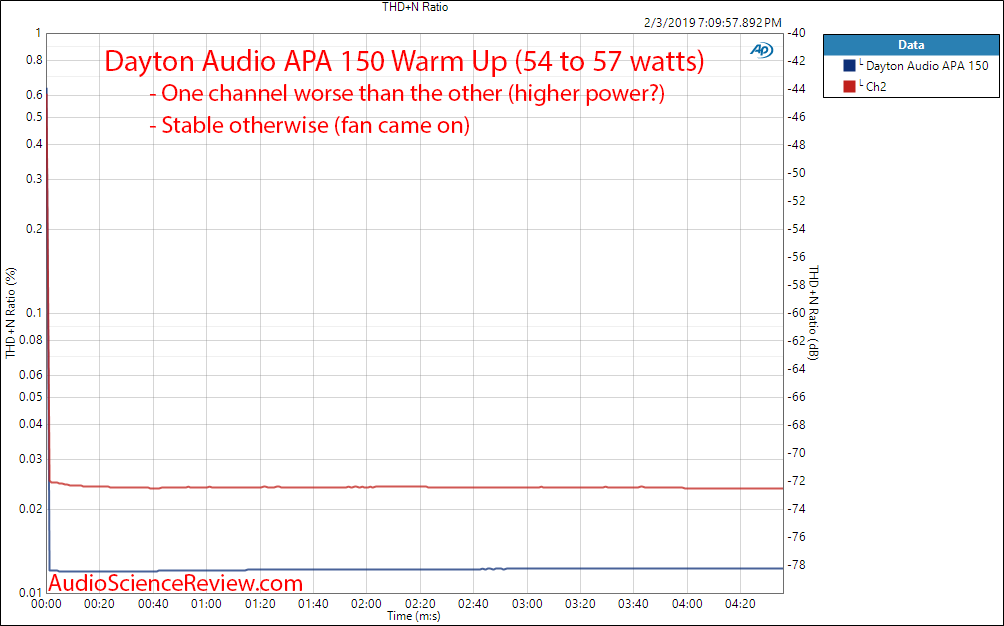Click the 0.1 percent axis tick
Viewport: 1004px width, 626px height.
34,313
